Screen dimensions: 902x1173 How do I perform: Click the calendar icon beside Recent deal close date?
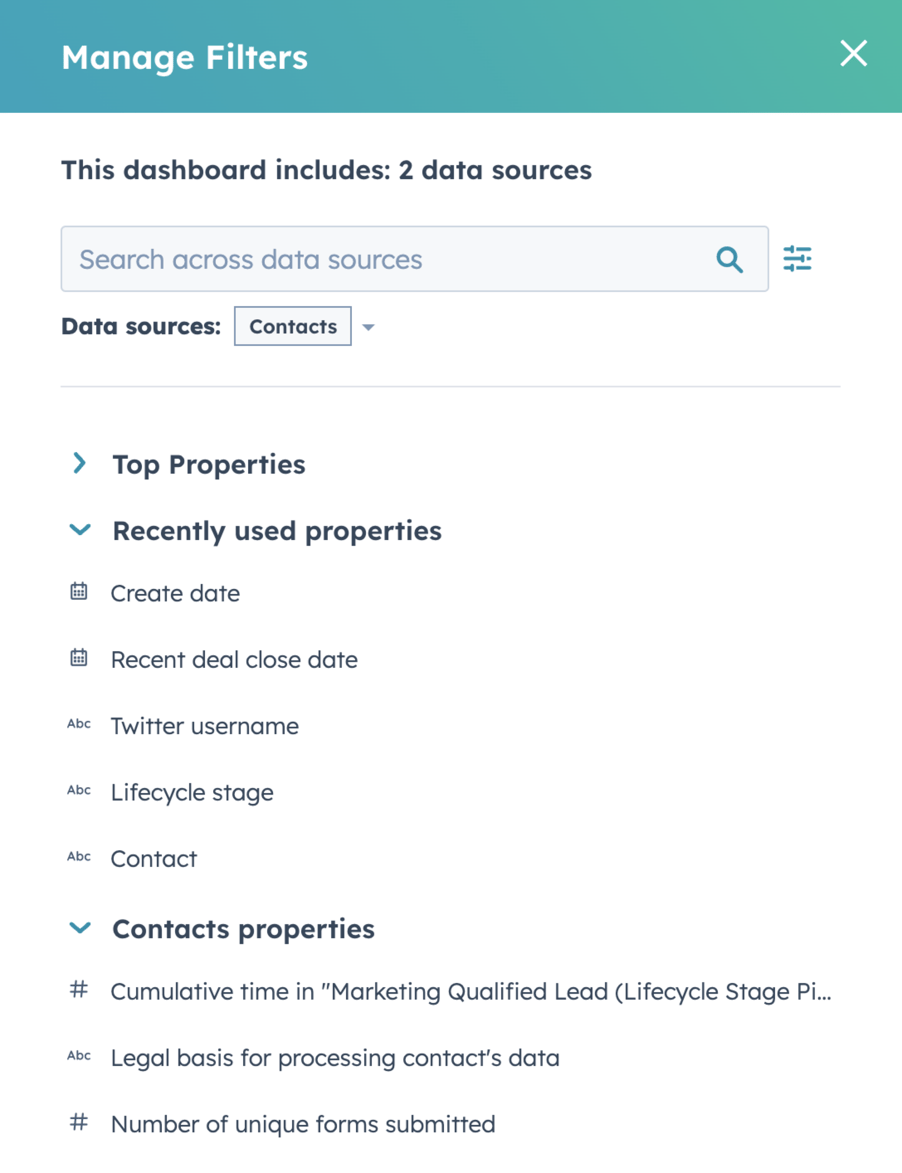79,657
